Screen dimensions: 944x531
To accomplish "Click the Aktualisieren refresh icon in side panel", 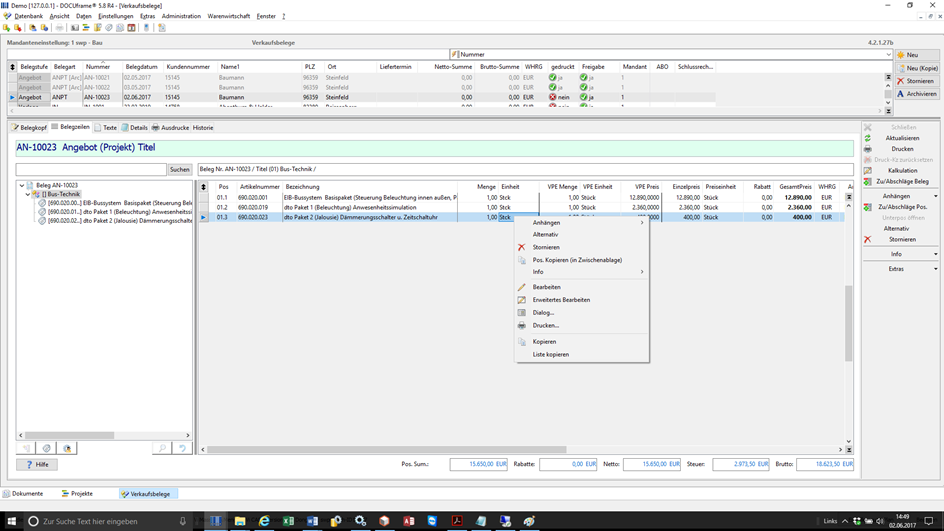I will point(868,138).
